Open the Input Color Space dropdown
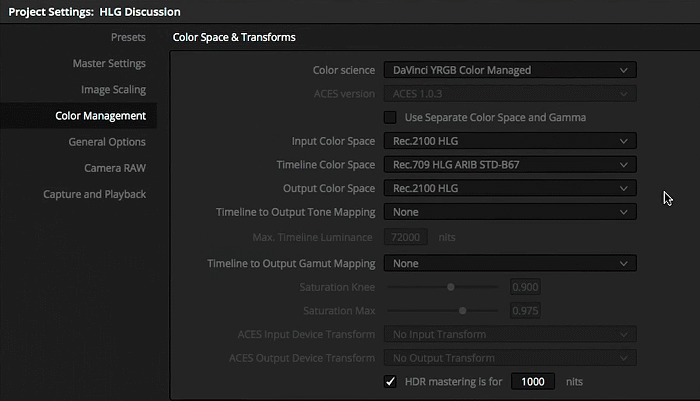Screen dimensions: 700x401 510,141
